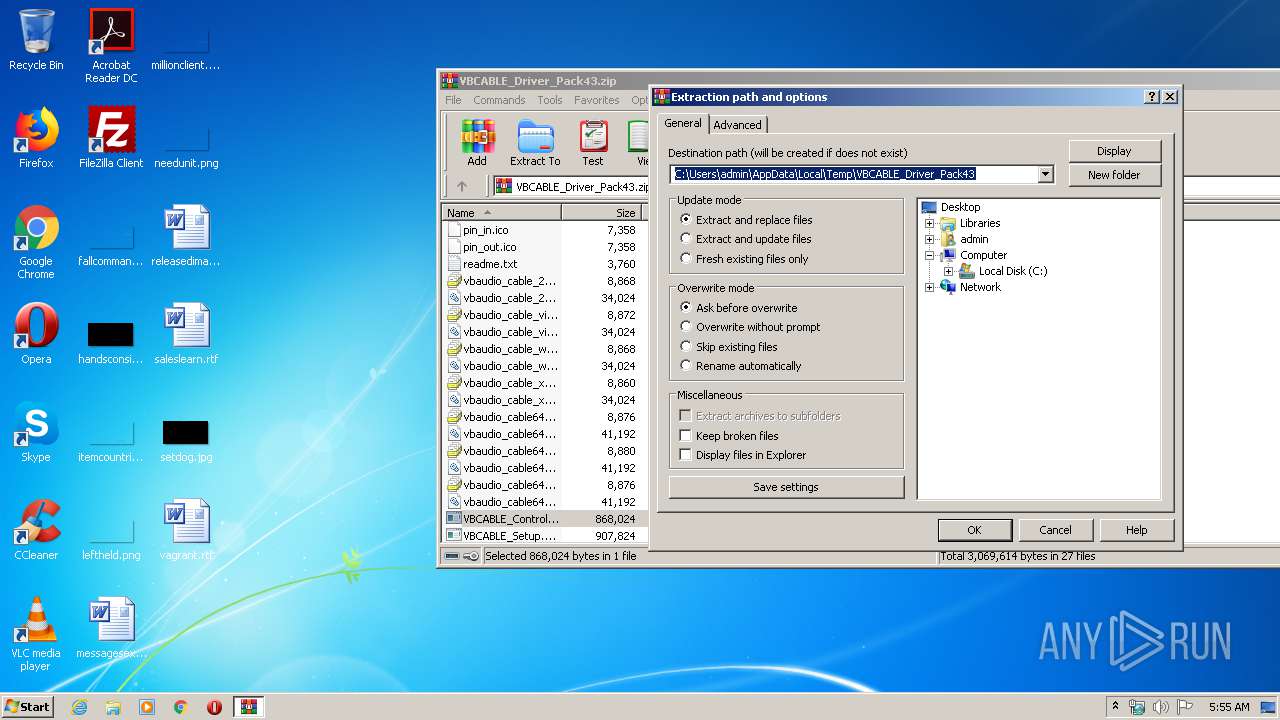Open Opera desktop shortcut
The image size is (1280, 720).
click(x=36, y=334)
